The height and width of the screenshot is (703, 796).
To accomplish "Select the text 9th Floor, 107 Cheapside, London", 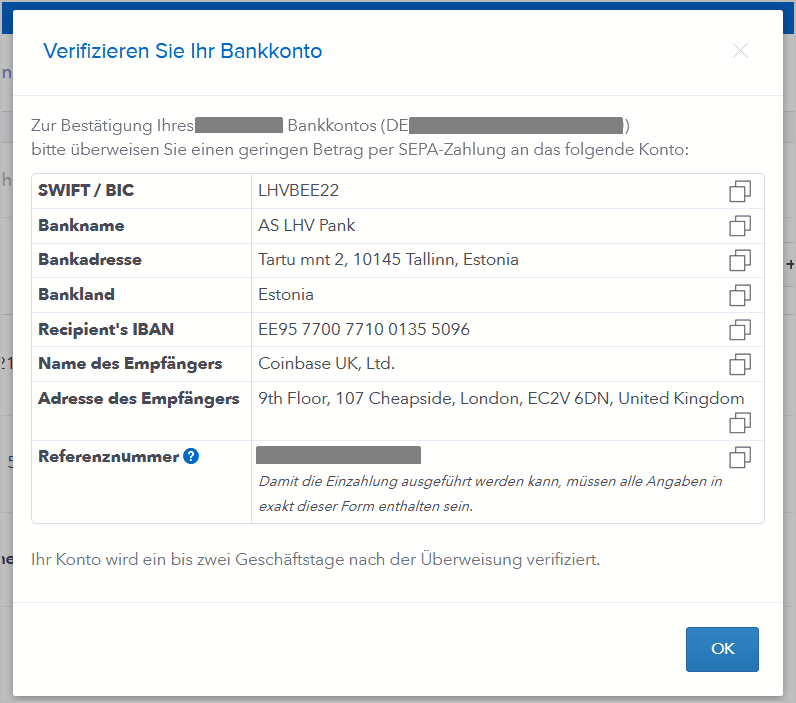I will coord(390,398).
